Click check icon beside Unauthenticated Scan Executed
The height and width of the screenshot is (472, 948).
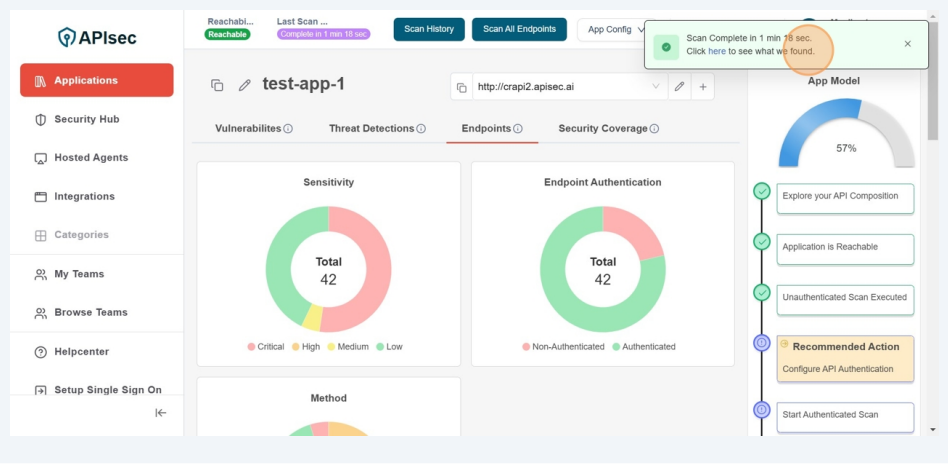click(762, 293)
